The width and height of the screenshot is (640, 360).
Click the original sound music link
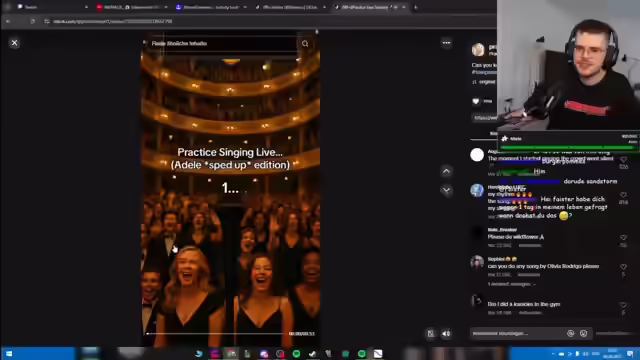point(484,82)
